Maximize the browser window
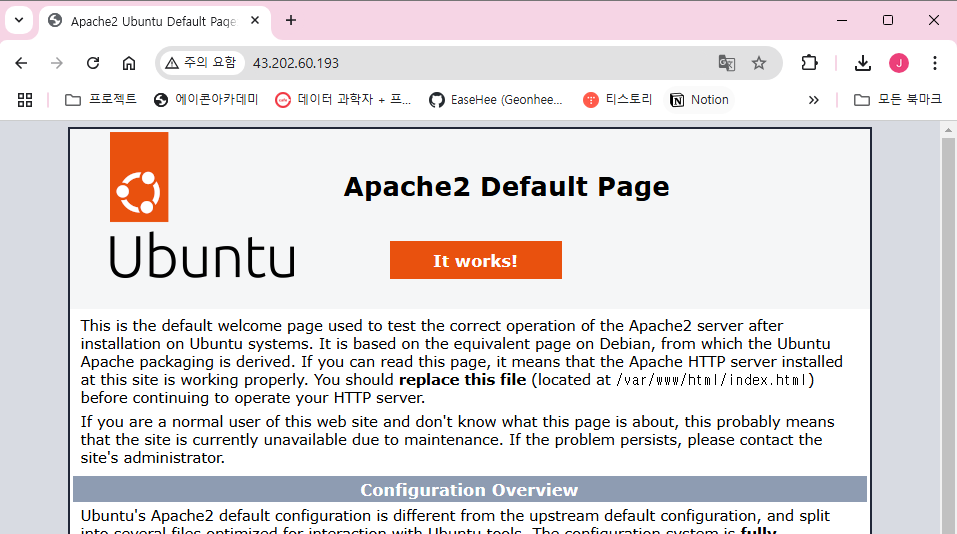957x534 pixels. (888, 20)
